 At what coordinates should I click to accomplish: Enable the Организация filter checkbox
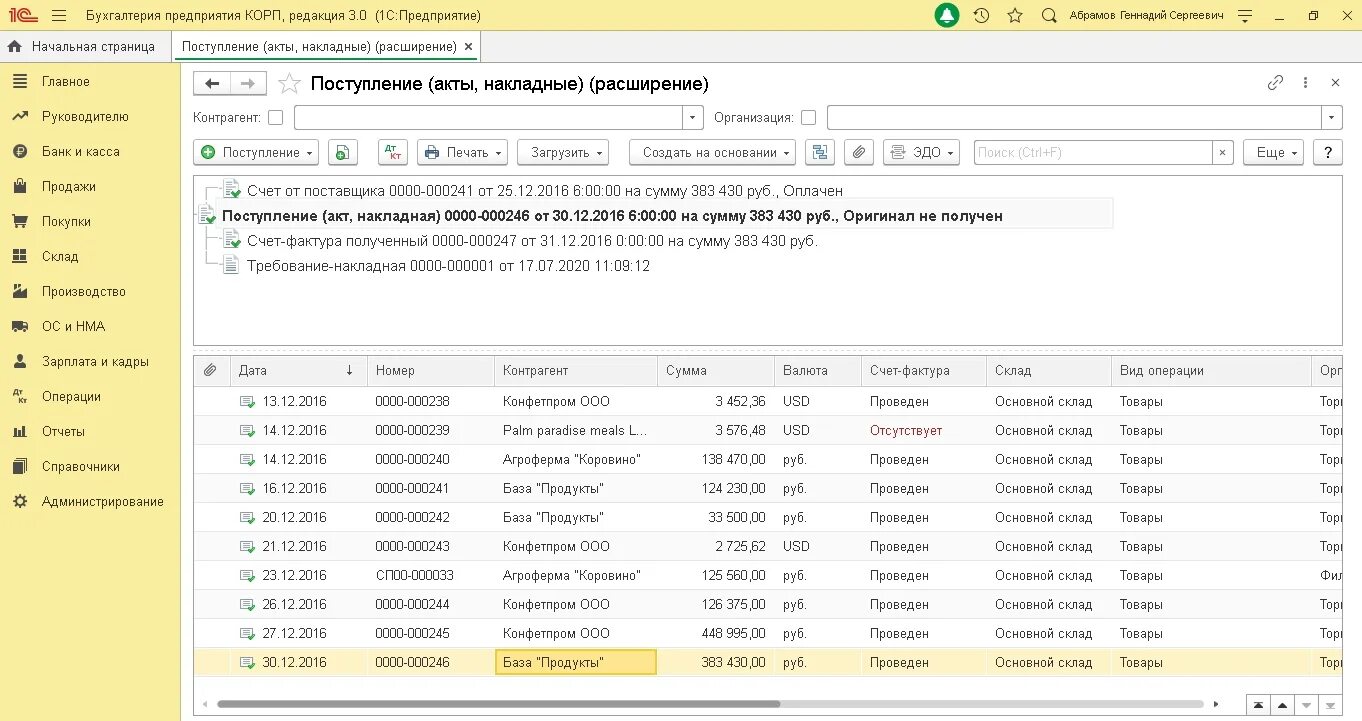tap(808, 118)
